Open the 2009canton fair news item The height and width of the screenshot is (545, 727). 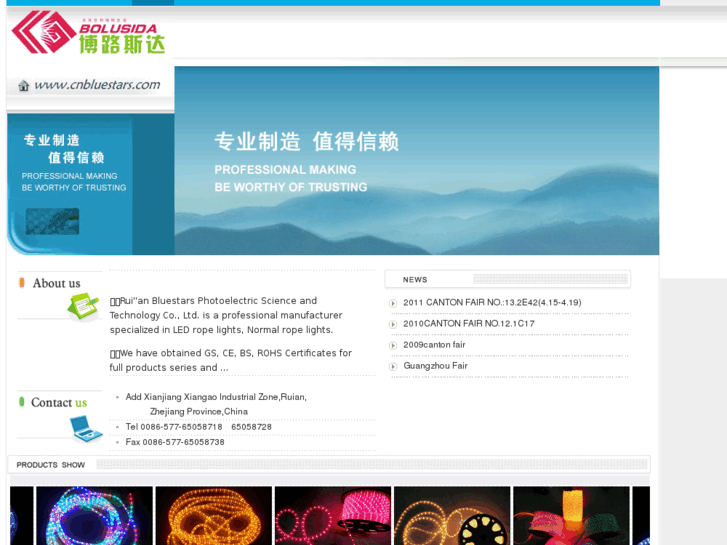click(434, 345)
